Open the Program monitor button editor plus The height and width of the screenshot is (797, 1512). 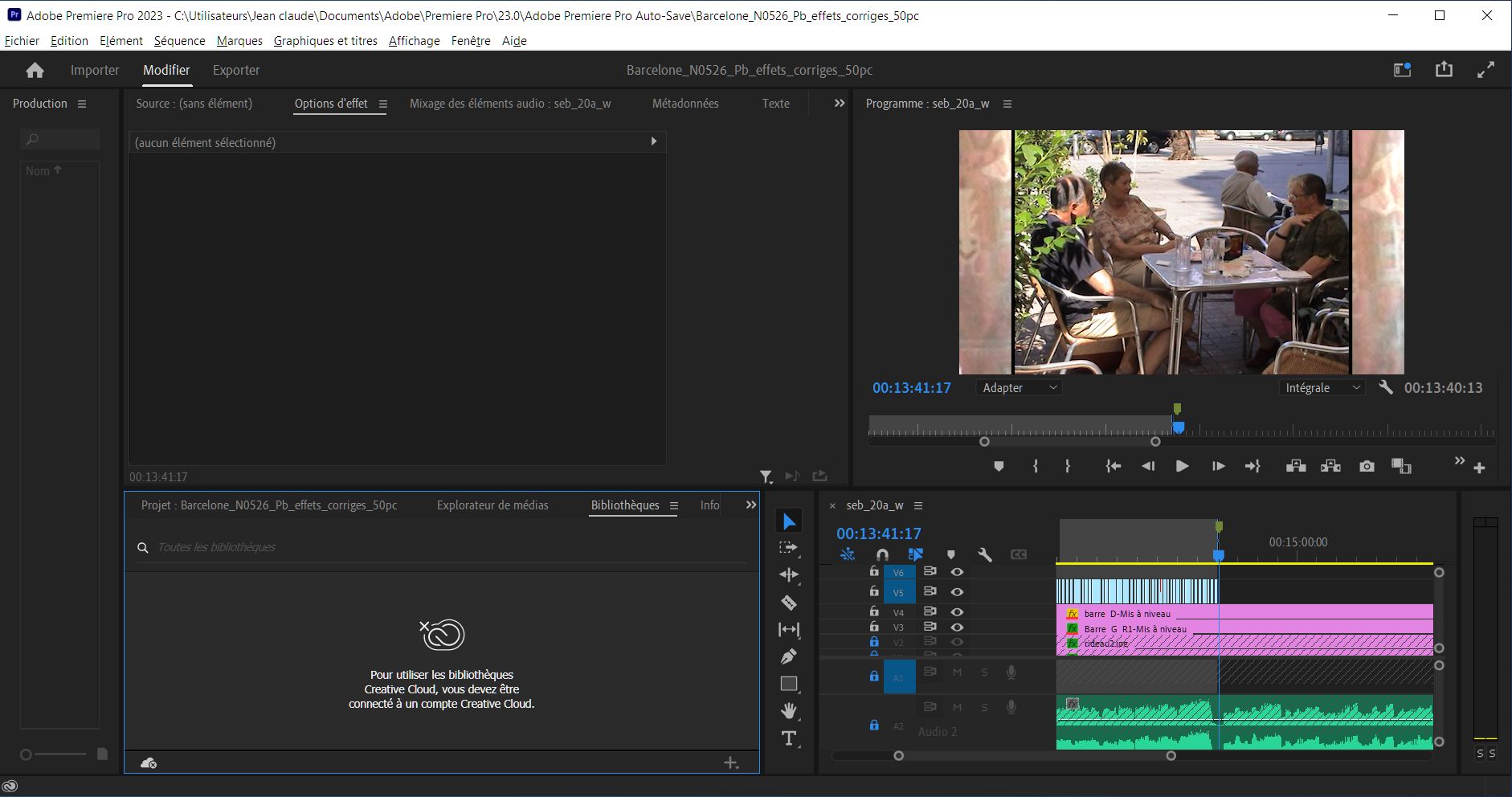click(1479, 468)
